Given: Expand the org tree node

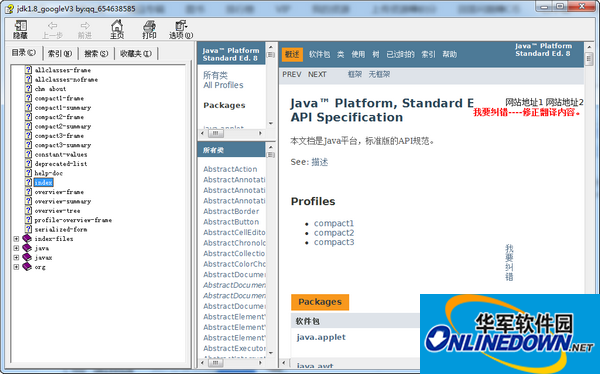Looking at the screenshot, I should click(16, 267).
